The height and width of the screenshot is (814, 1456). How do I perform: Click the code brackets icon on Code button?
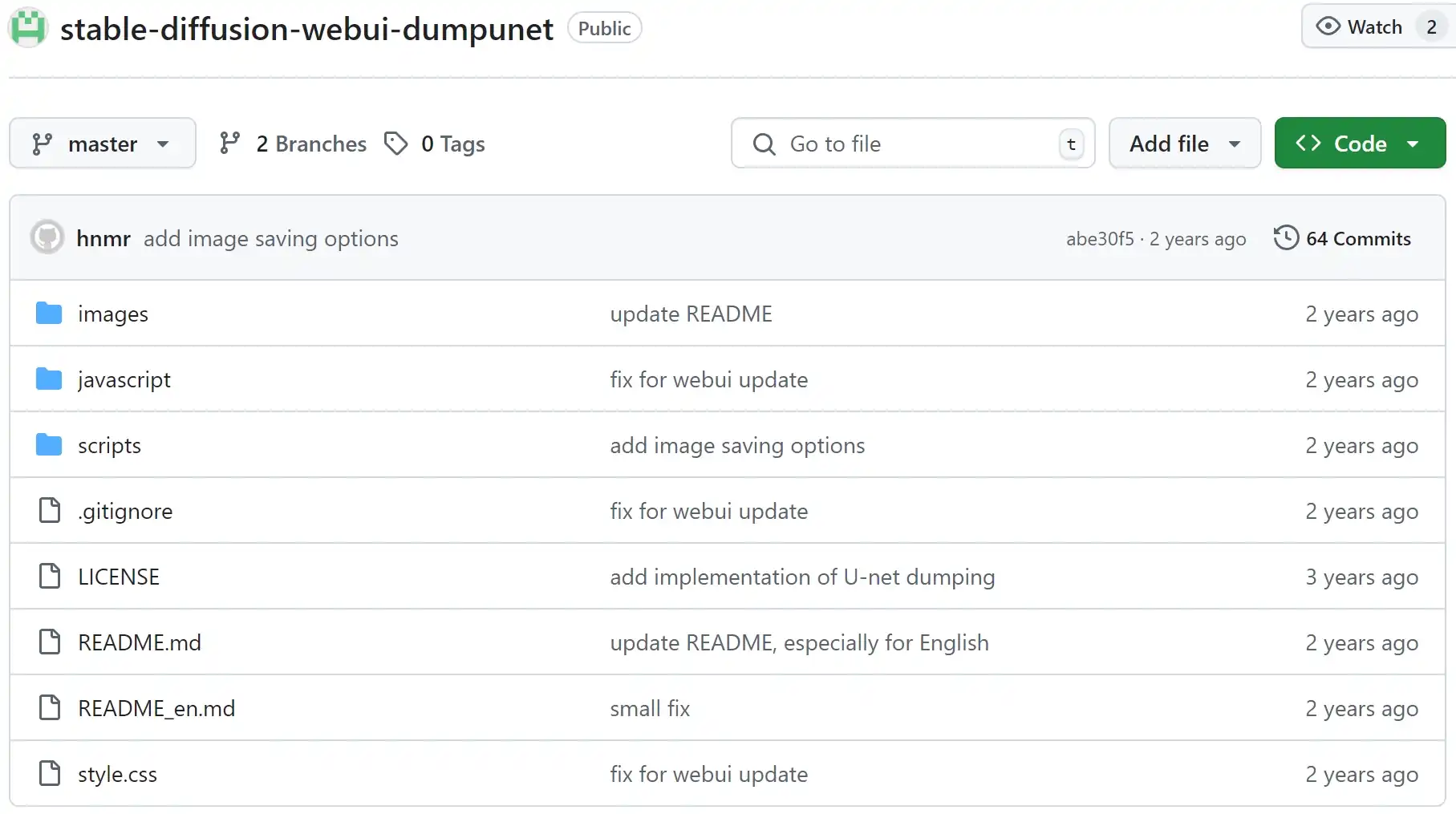[x=1308, y=143]
